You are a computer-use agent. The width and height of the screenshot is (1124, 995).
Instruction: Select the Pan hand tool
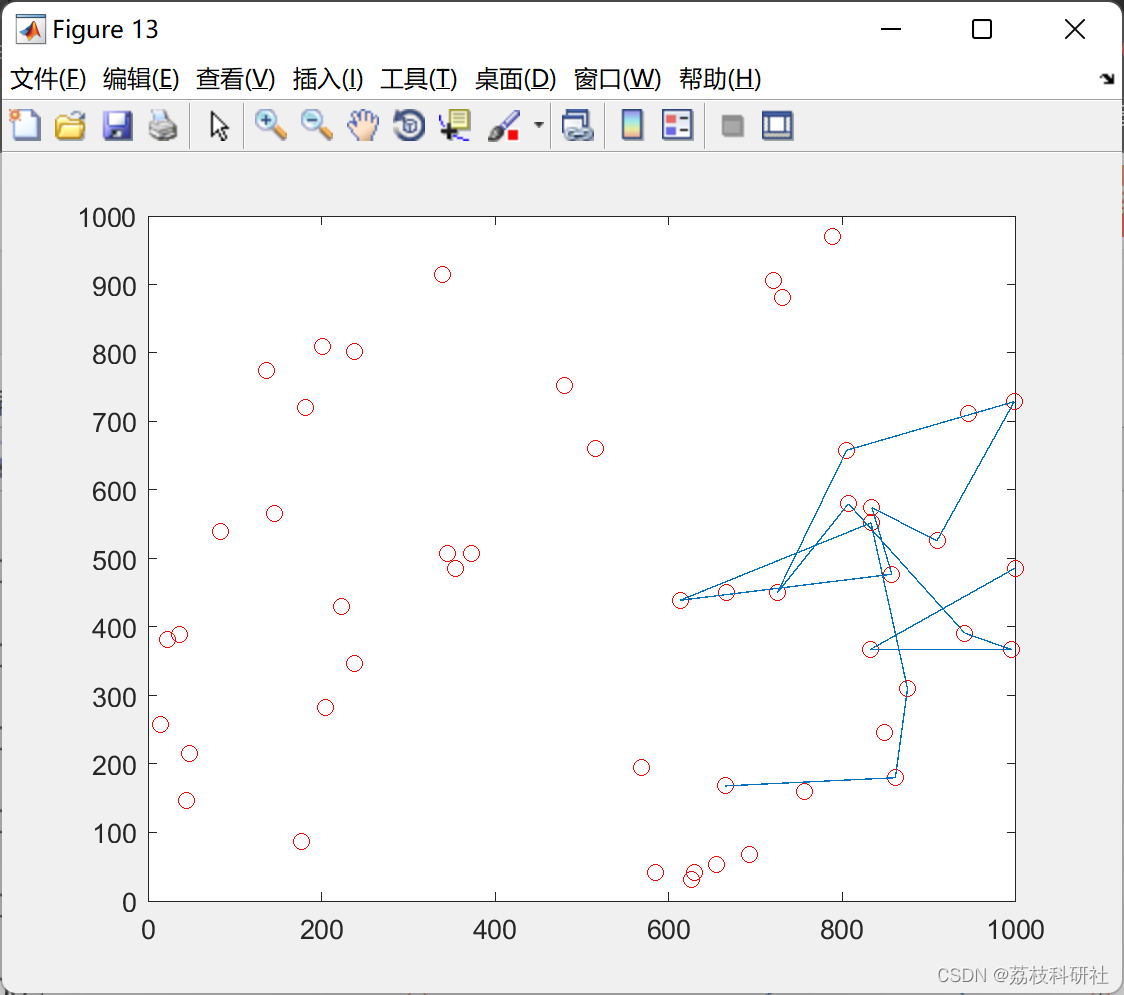pyautogui.click(x=363, y=125)
